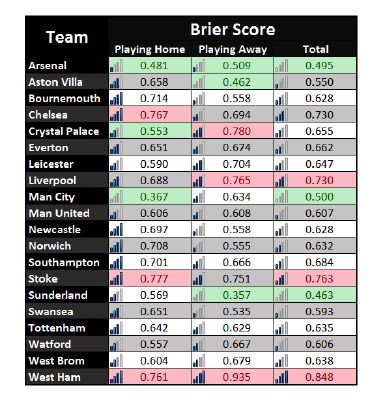Viewport: 385px width, 403px height.
Task: Select the Tottenham team name cell
Action: point(67,328)
